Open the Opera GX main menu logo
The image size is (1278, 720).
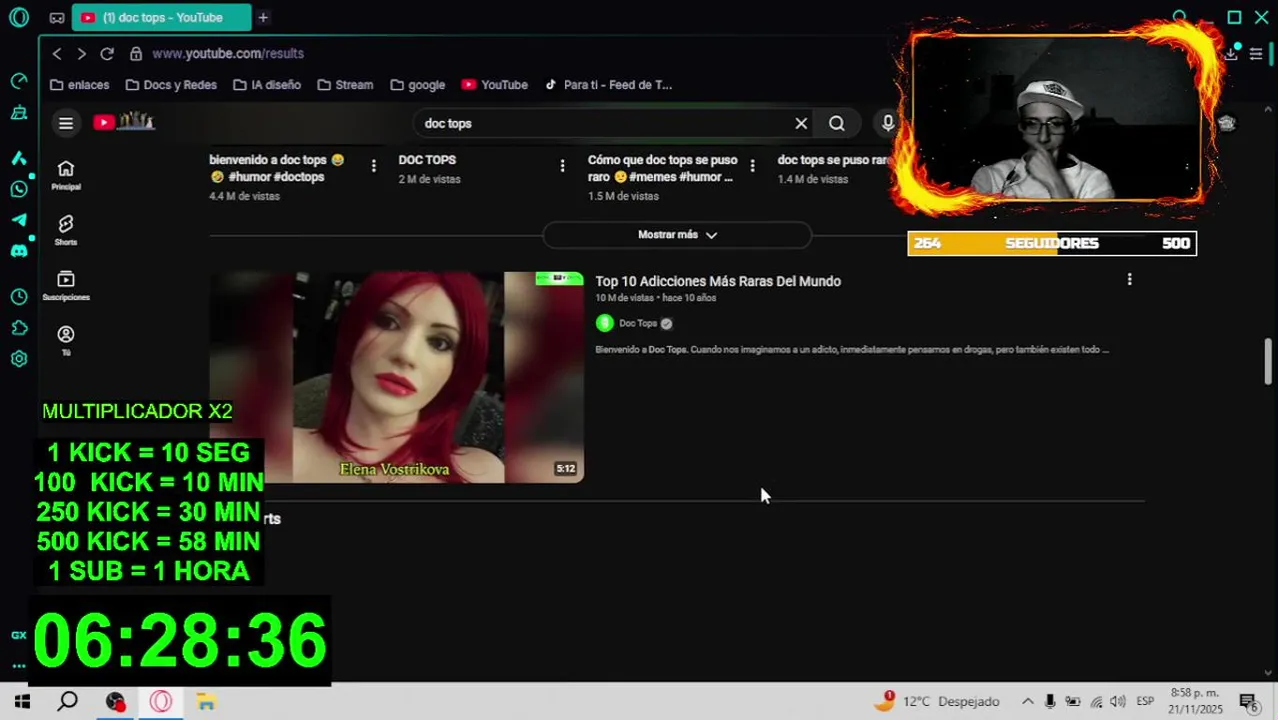19,17
